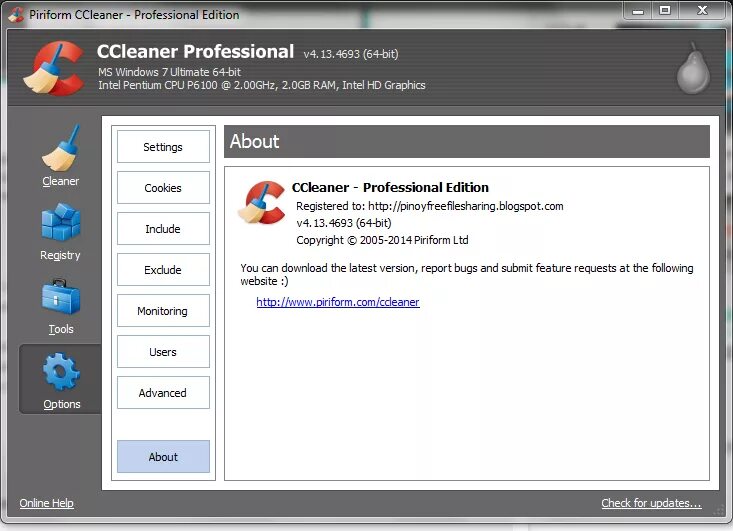Click the 'Intel Pentium CPU P6100' system info line
The height and width of the screenshot is (531, 733).
262,86
